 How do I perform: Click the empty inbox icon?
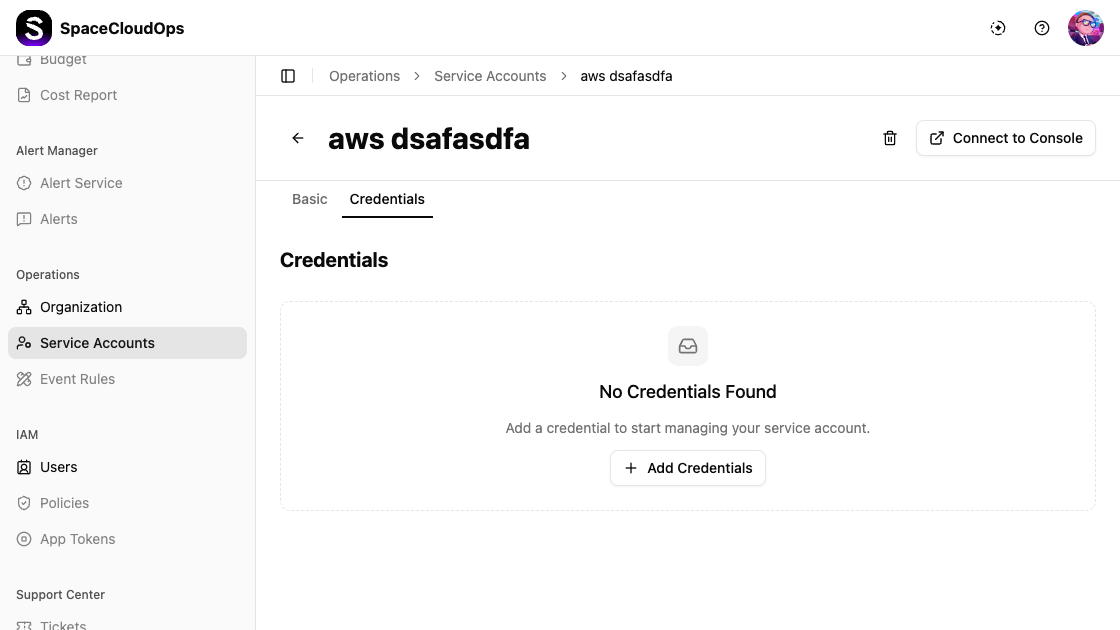688,346
